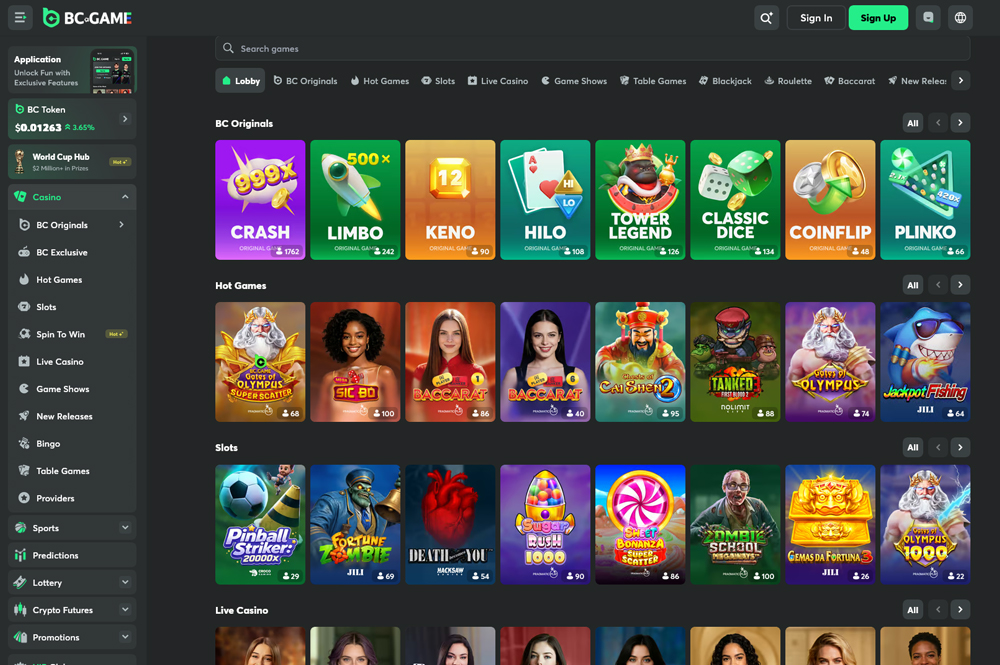Click All button for BC Originals
Screen dimensions: 1000x665
click(913, 123)
